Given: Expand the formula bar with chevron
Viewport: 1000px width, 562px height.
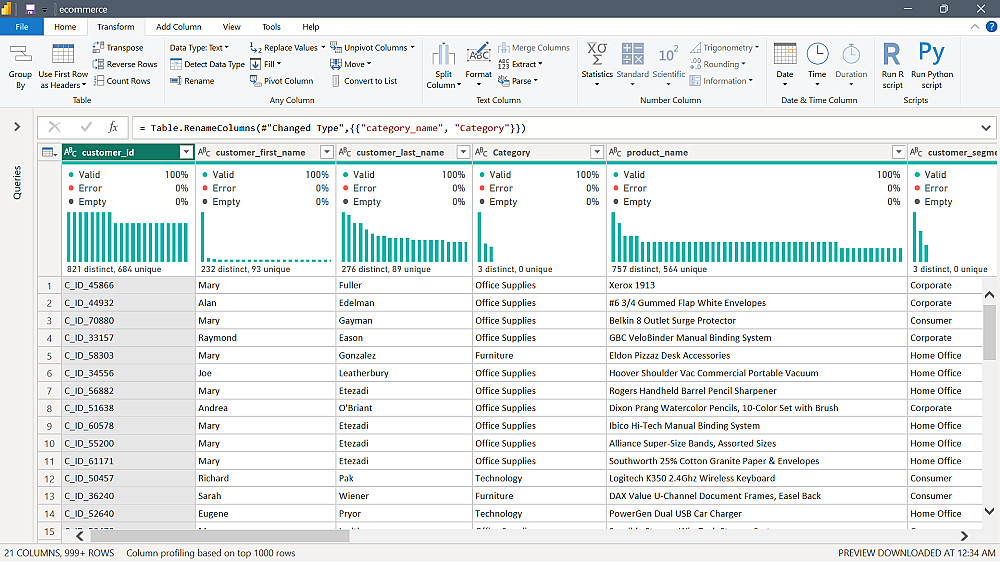Looking at the screenshot, I should pos(986,128).
